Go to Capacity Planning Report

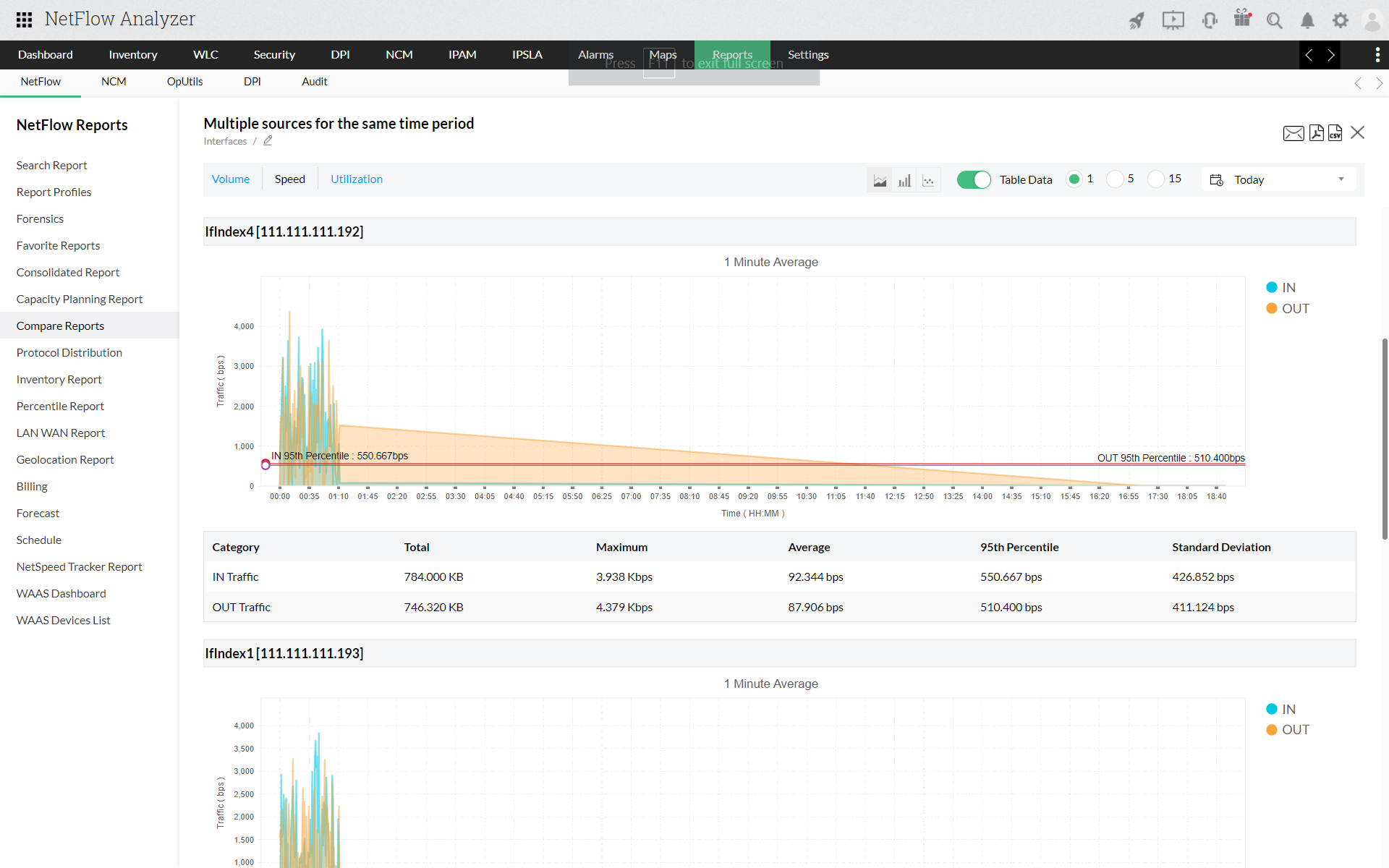[x=80, y=299]
